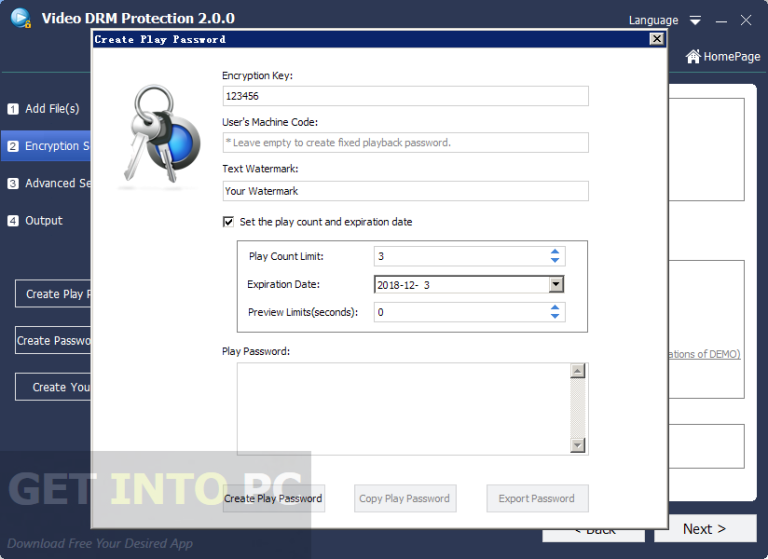This screenshot has height=559, width=768.
Task: Click step 4 number icon beside Output
Action: point(13,221)
